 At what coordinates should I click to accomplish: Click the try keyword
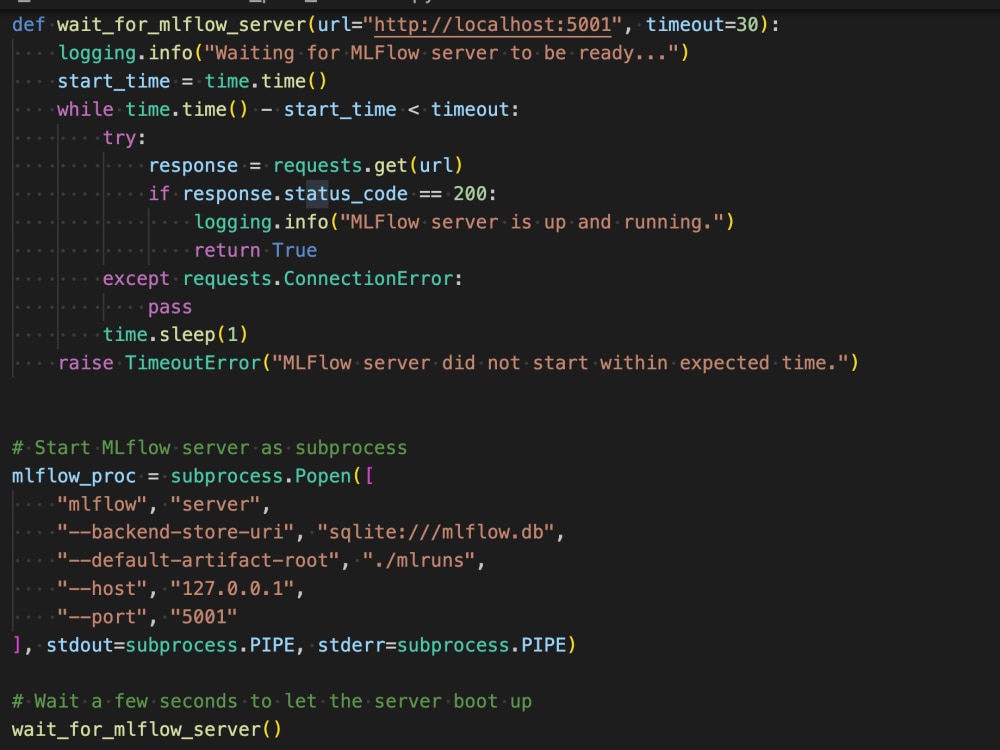(x=119, y=137)
